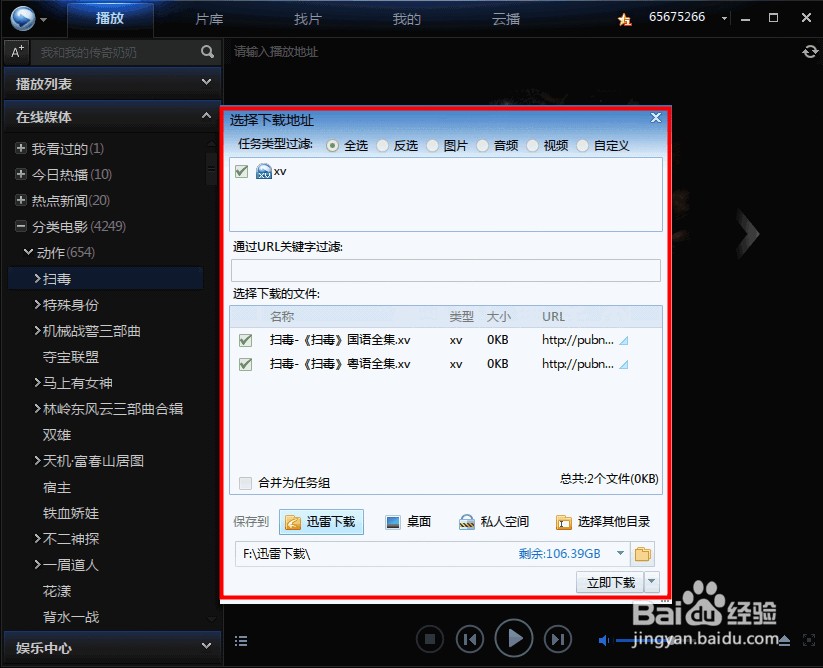Switch to the 播放 tab
This screenshot has width=823, height=668.
110,19
